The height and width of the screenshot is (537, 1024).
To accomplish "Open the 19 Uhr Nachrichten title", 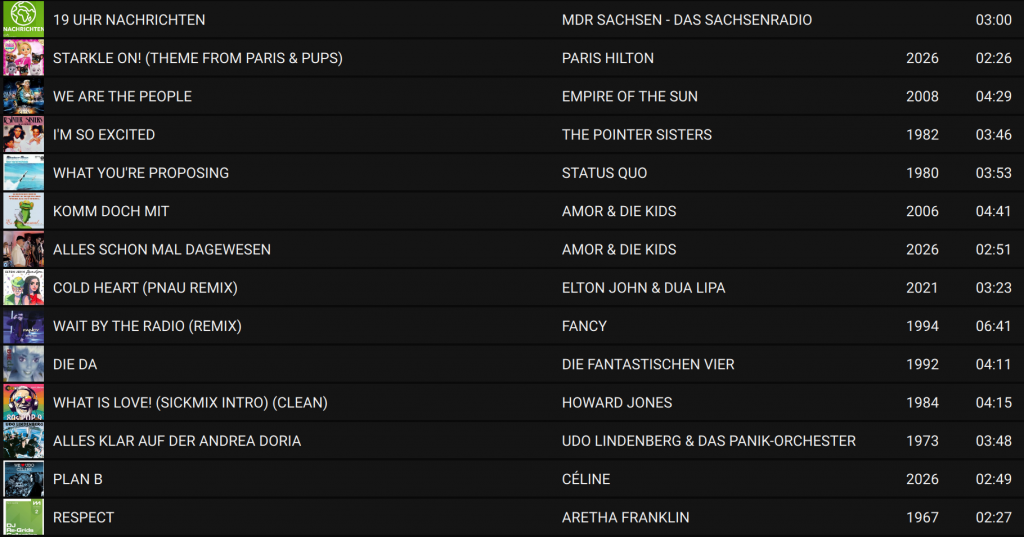I will [129, 20].
